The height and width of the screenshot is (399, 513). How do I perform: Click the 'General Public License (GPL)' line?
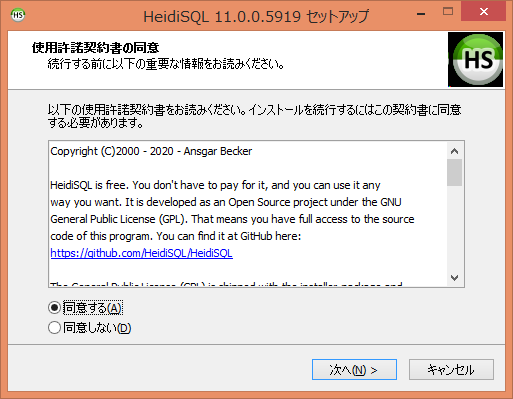coord(232,219)
